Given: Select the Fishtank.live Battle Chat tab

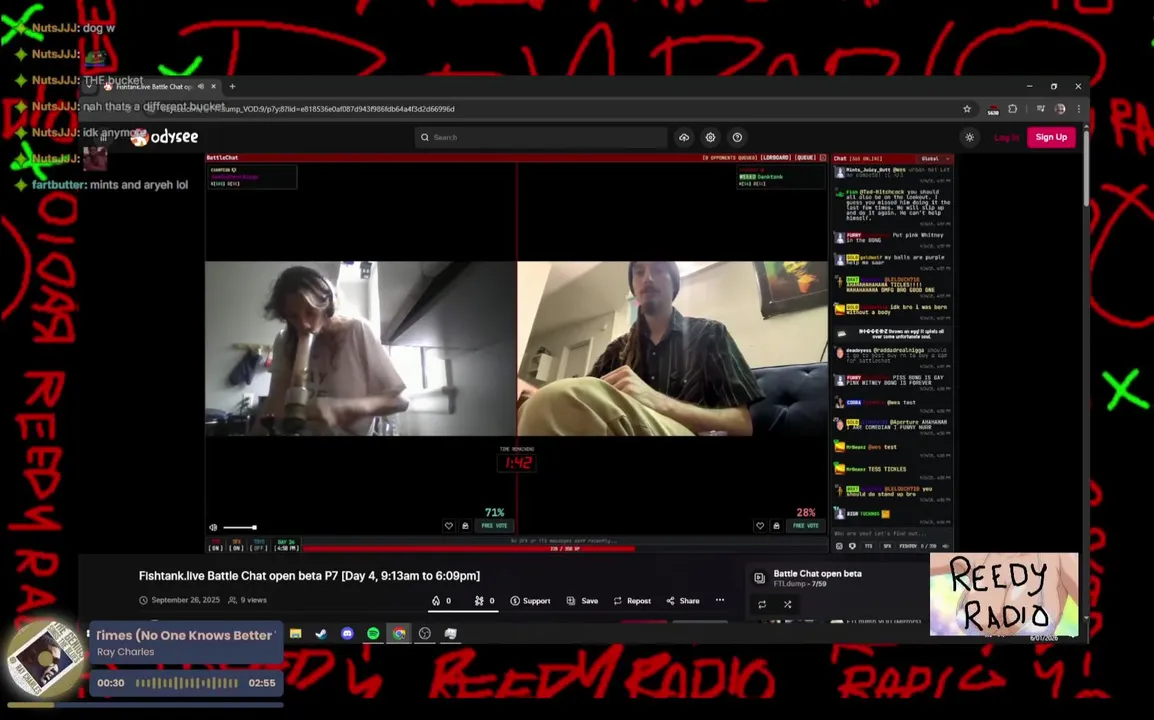Looking at the screenshot, I should [x=153, y=86].
